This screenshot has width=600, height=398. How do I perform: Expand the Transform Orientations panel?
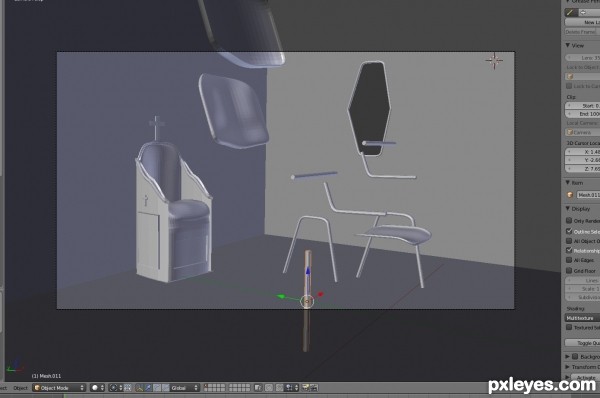click(568, 367)
